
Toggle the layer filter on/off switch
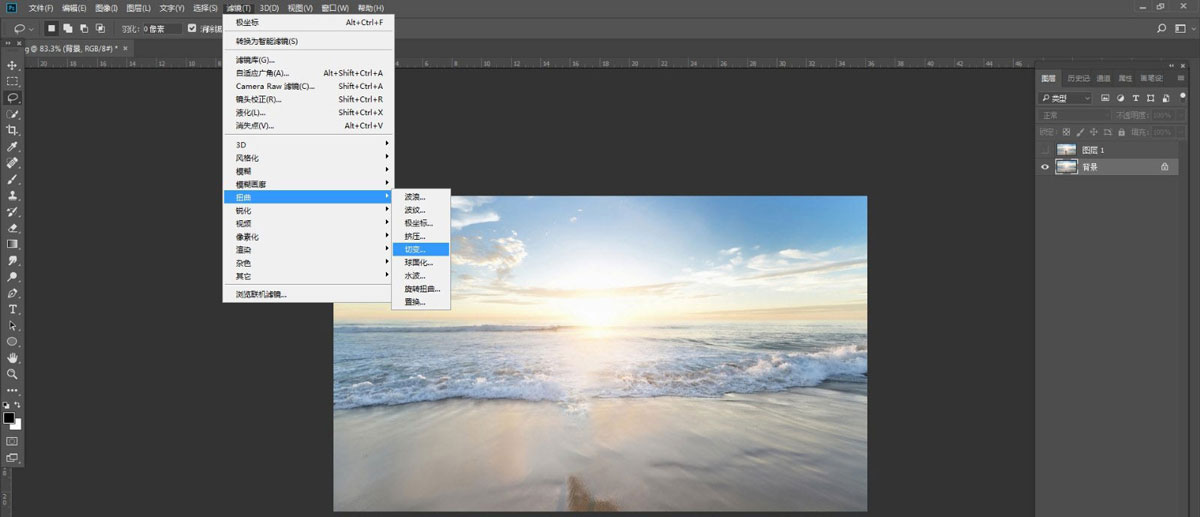pyautogui.click(x=1181, y=96)
